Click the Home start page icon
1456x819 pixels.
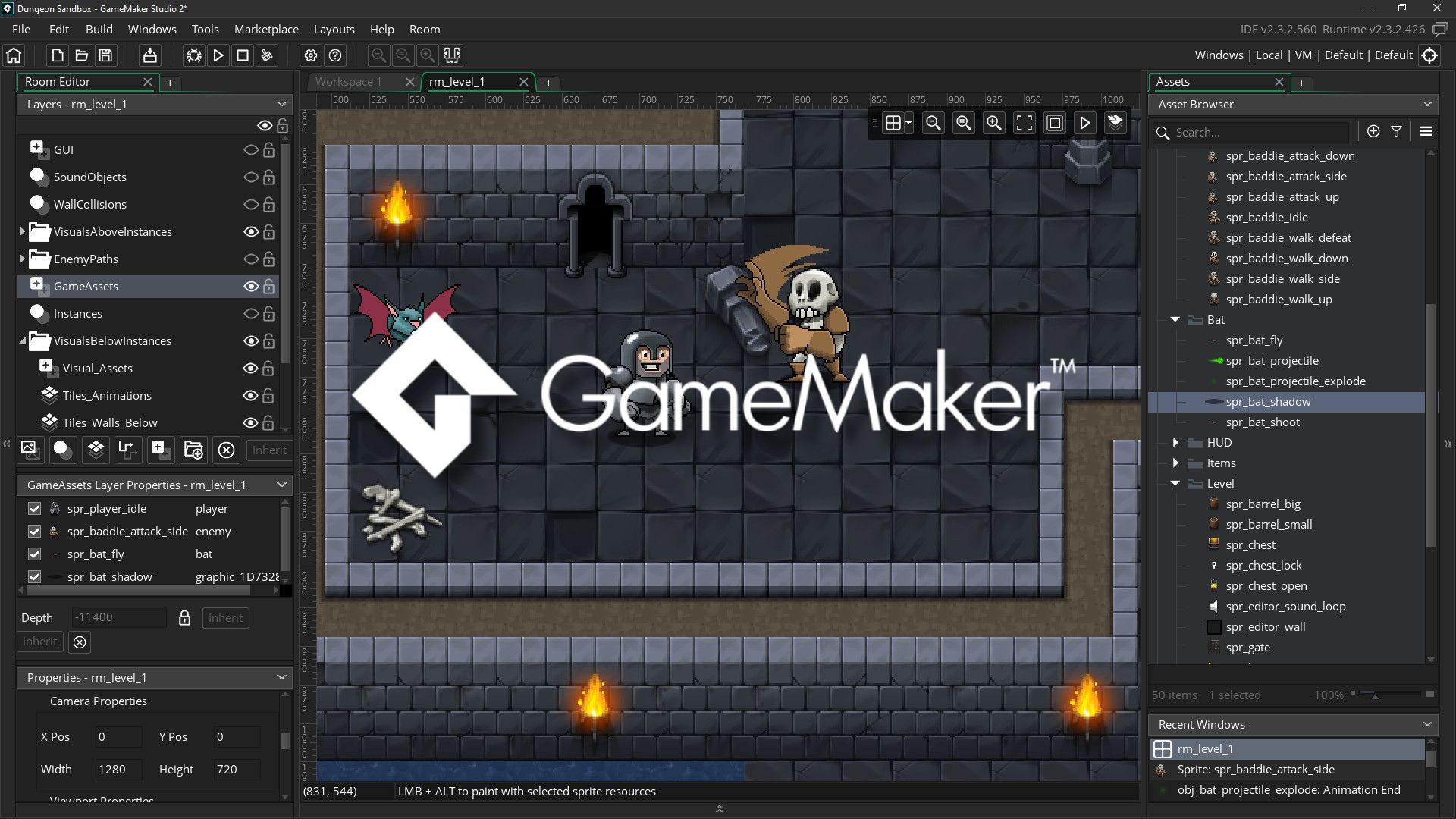click(14, 55)
